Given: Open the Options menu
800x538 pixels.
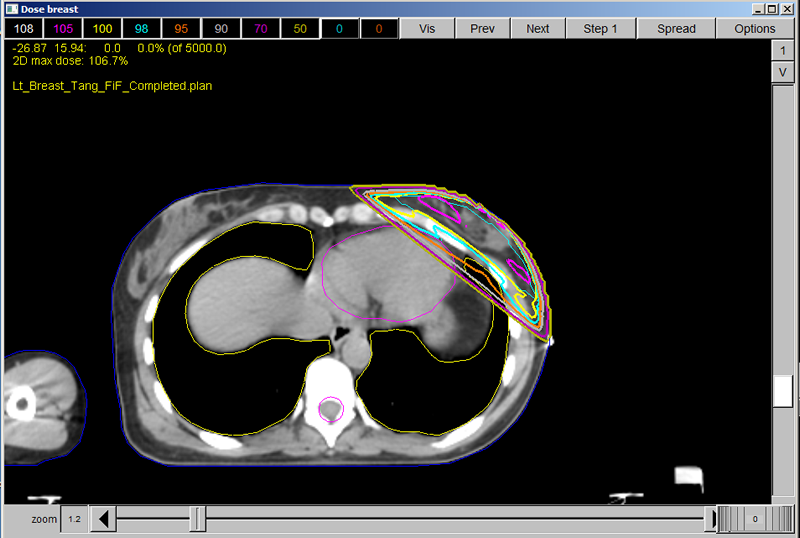Looking at the screenshot, I should (x=754, y=29).
